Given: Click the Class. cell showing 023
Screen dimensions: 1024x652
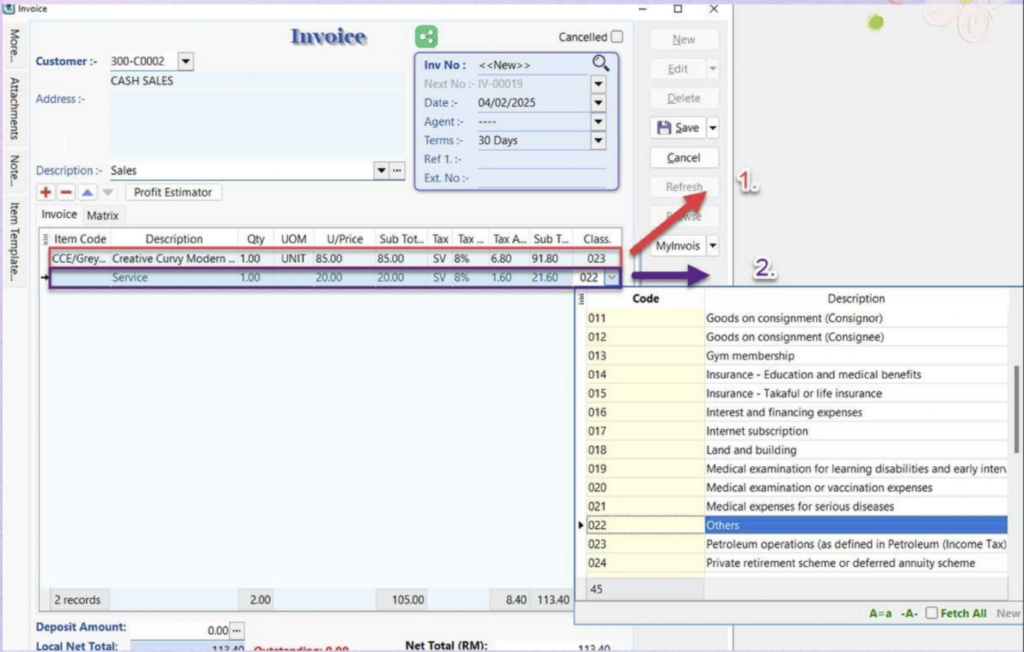Looking at the screenshot, I should tap(596, 259).
